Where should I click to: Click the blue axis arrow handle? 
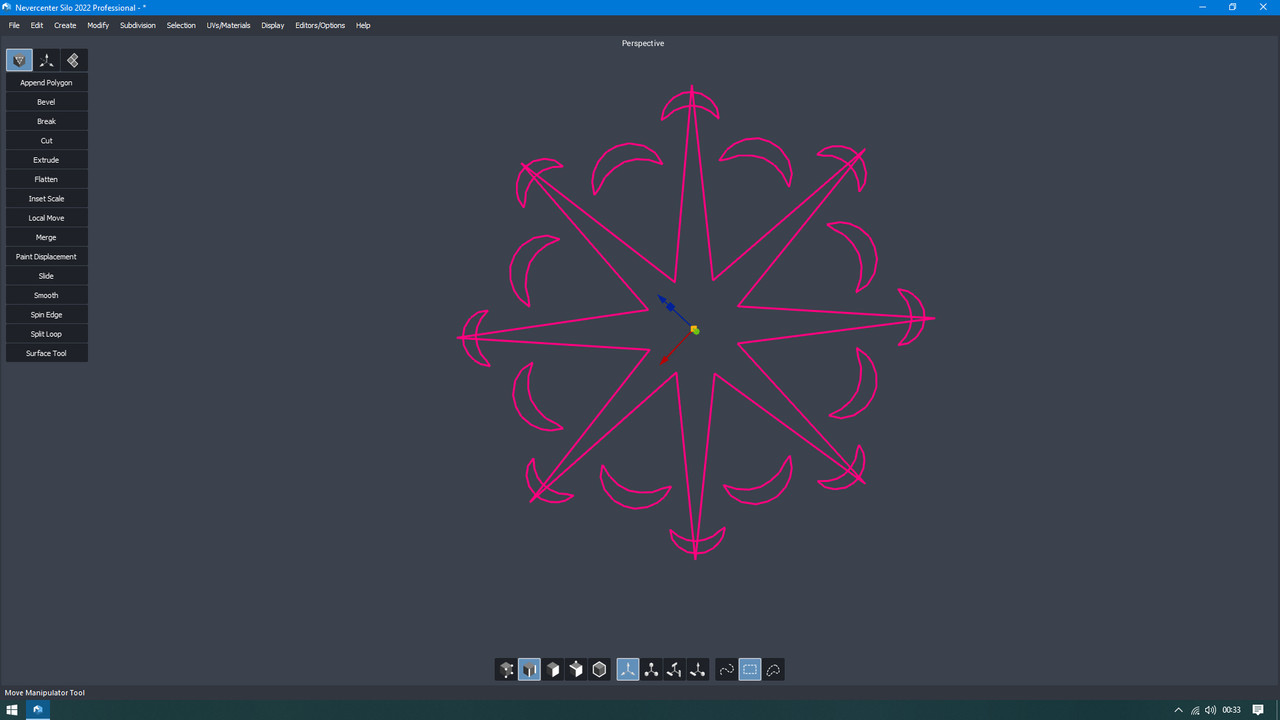pyautogui.click(x=663, y=299)
